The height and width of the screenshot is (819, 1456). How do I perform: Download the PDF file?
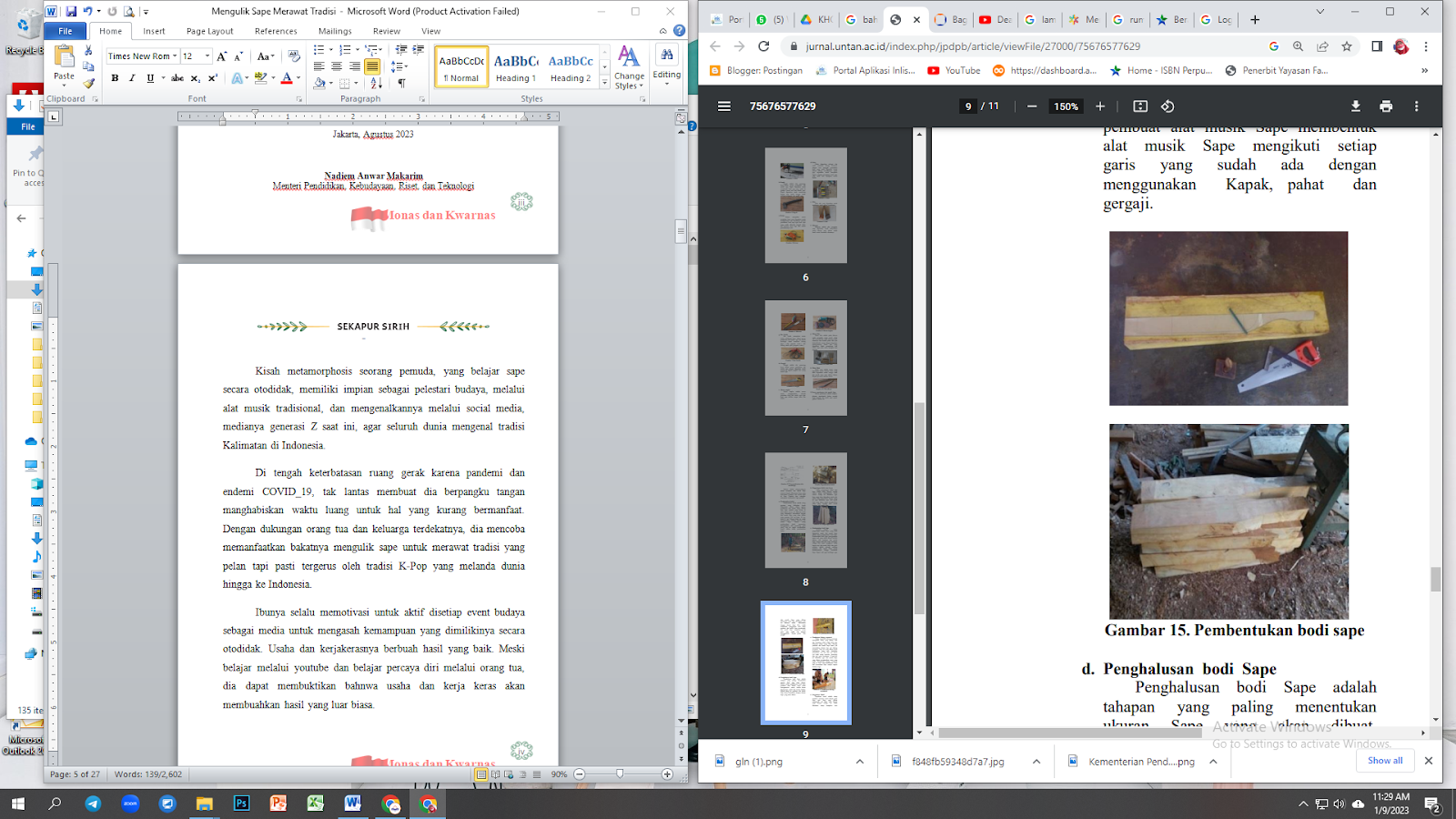tap(1356, 106)
